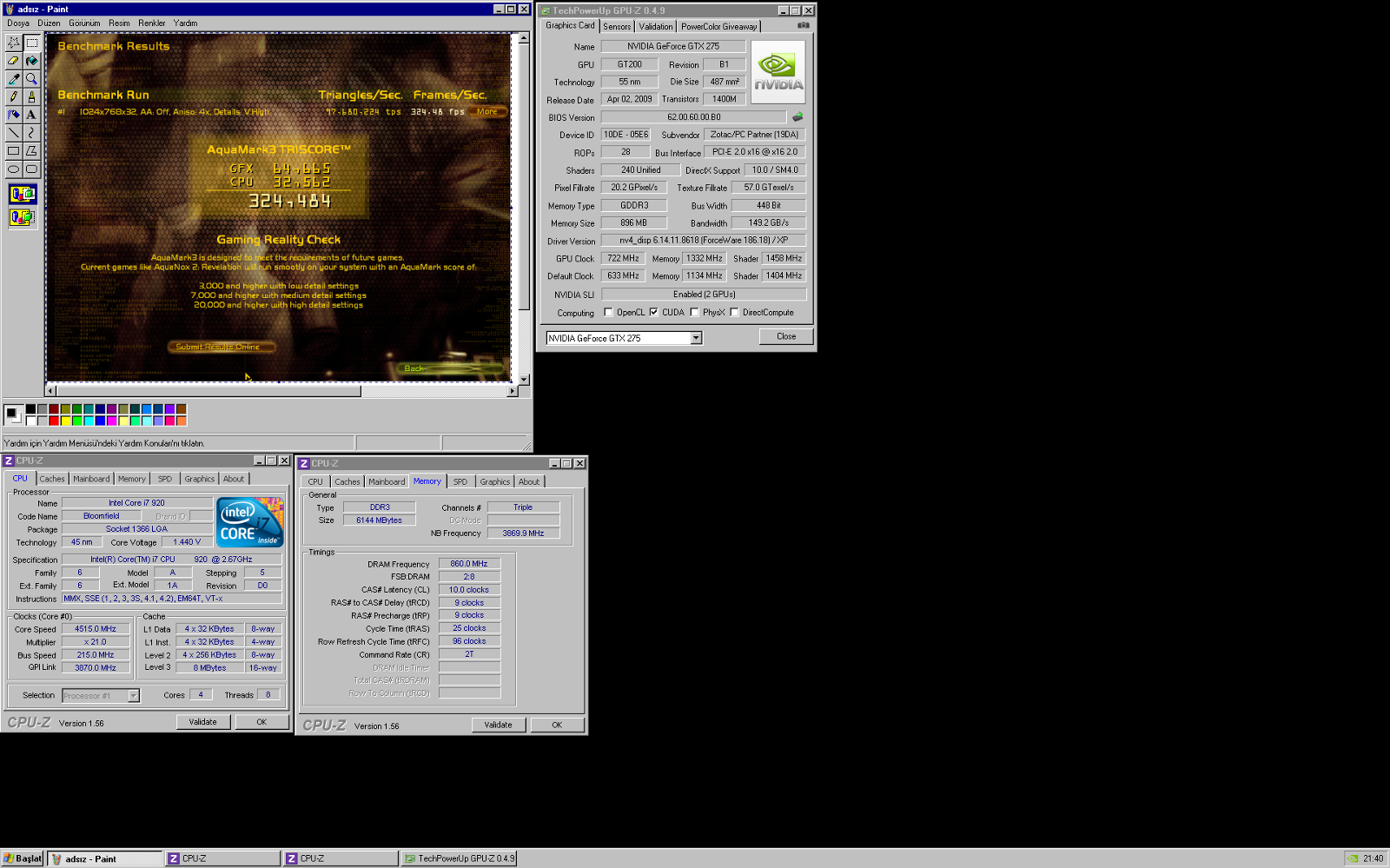Activate the Magnifier tool in Paint

[x=32, y=79]
